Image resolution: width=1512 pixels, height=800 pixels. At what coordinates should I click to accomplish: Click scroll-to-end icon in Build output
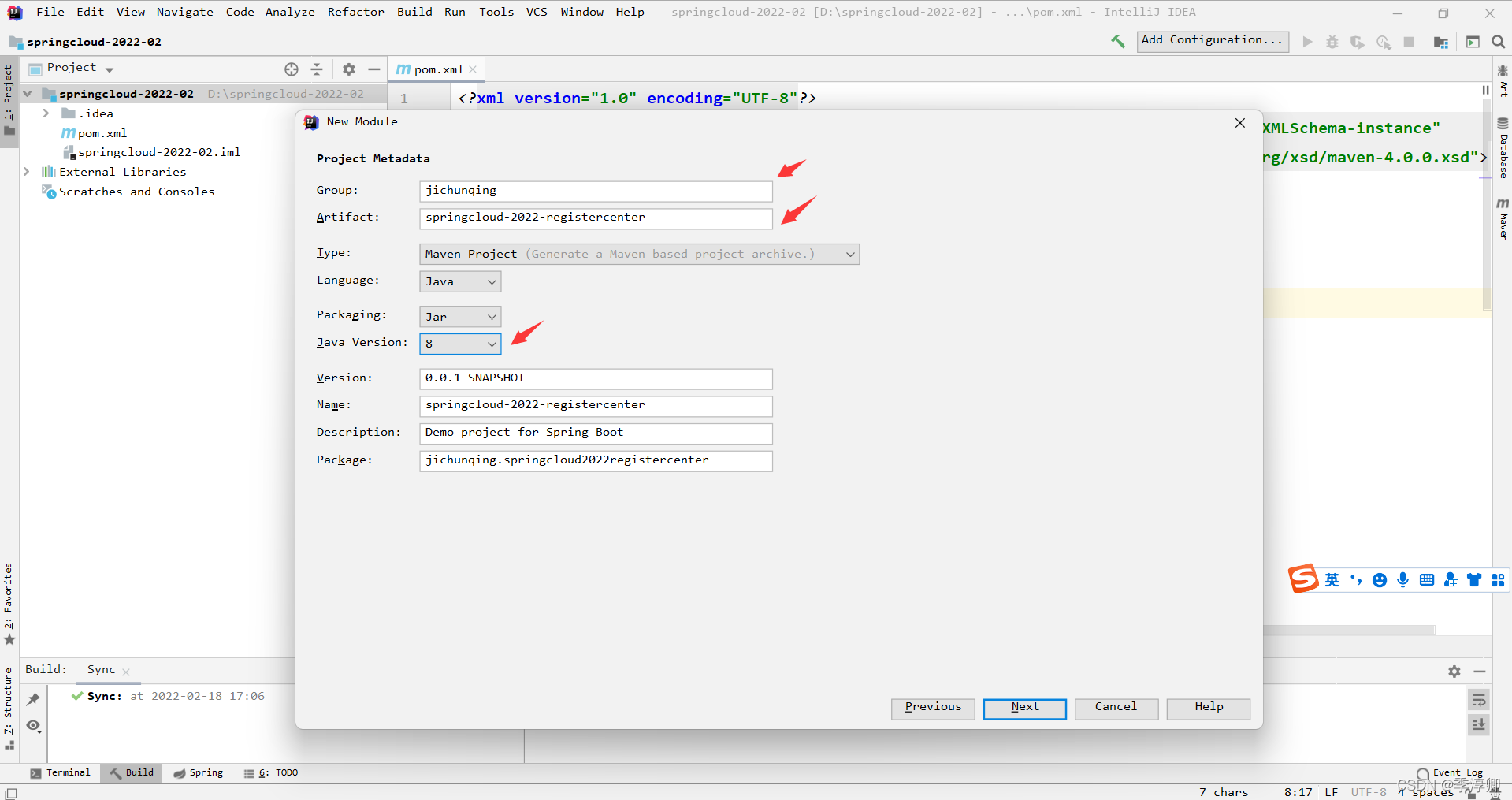click(x=1479, y=724)
